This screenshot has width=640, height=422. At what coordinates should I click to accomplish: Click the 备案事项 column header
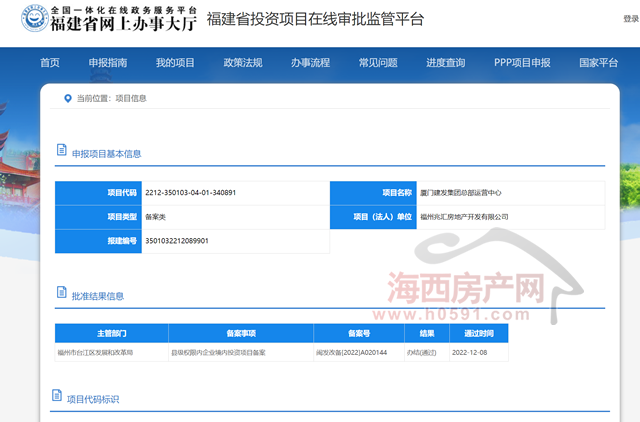(241, 333)
